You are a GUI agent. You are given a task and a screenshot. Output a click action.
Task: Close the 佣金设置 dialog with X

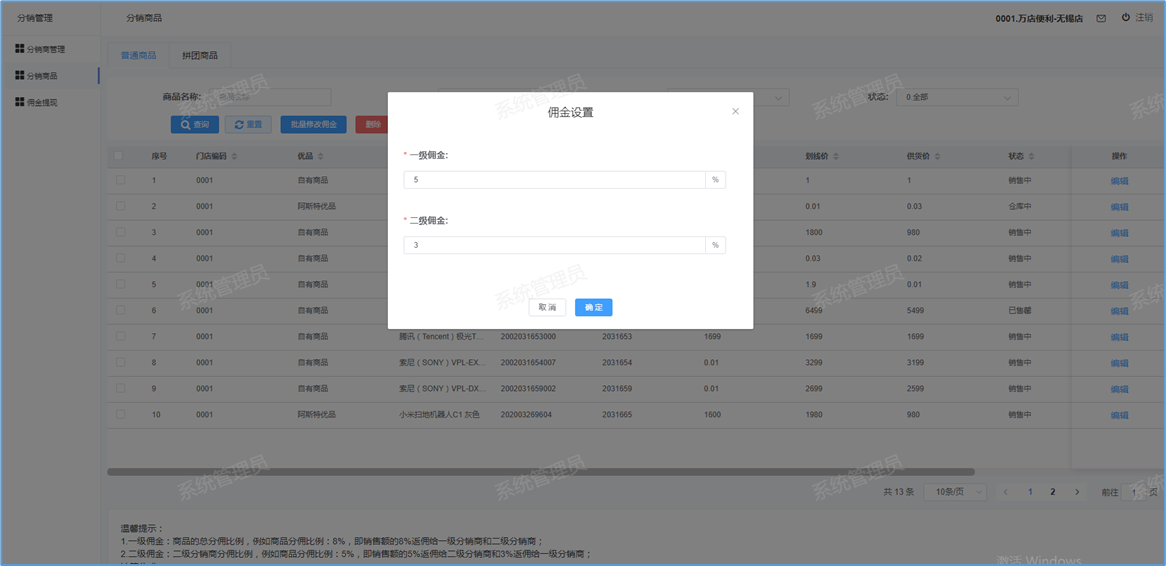coord(735,112)
